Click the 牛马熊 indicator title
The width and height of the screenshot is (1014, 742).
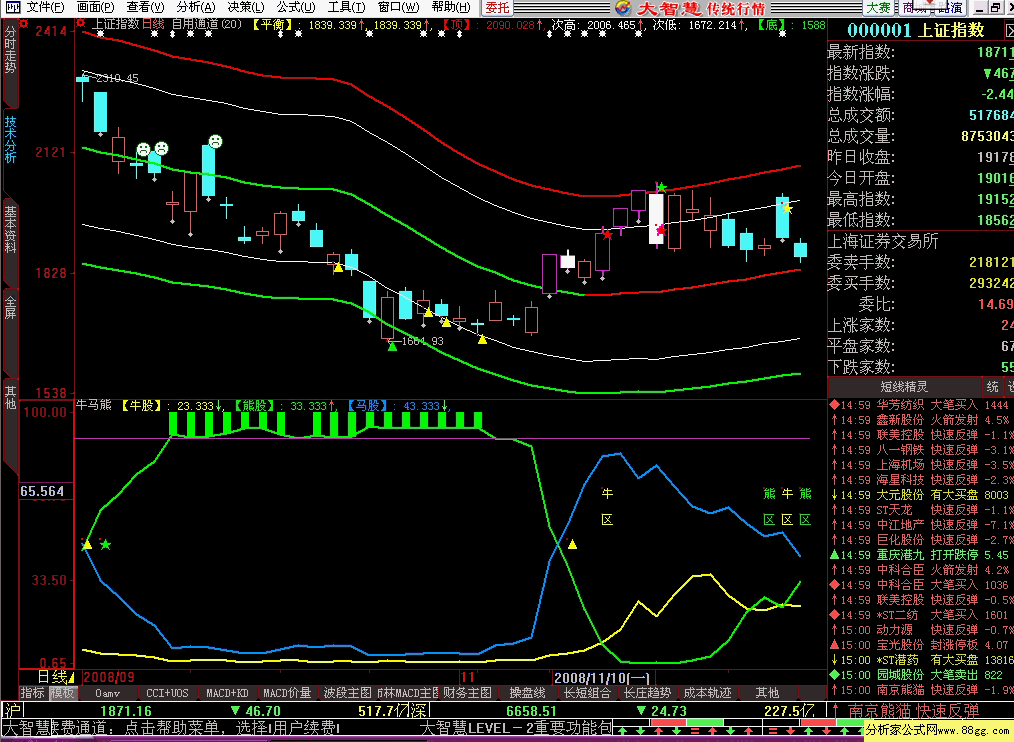(94, 405)
